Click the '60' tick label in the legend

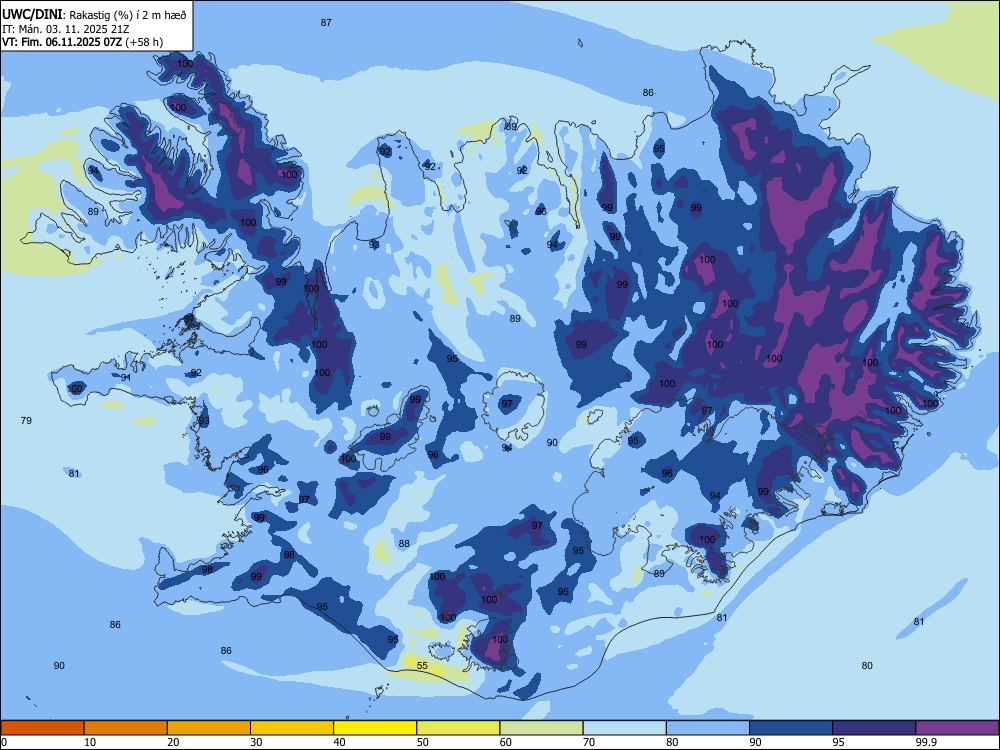coord(506,742)
